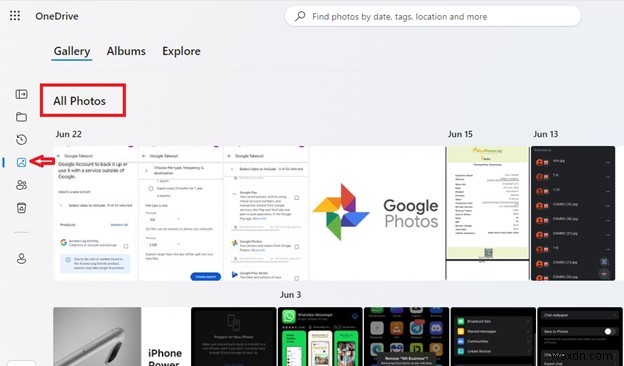Click the Jun 22 date label

[x=68, y=134]
